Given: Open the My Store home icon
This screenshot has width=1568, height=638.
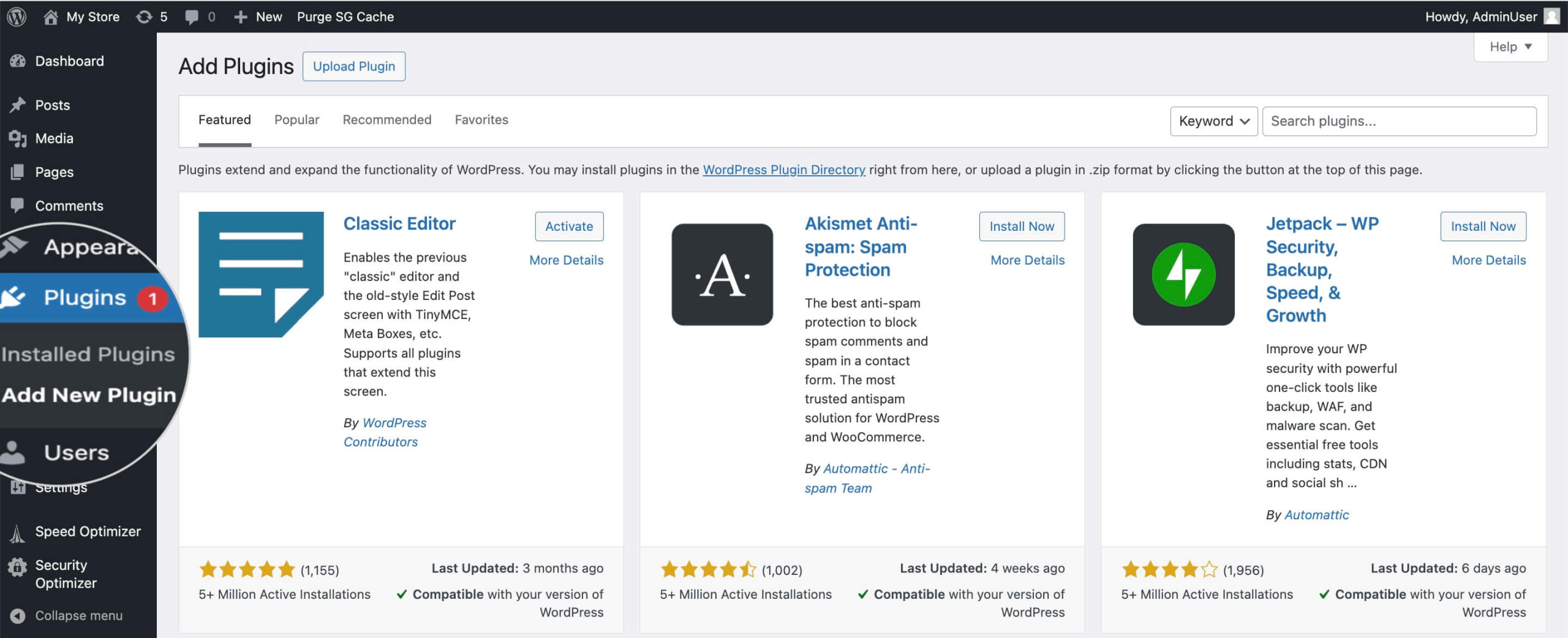Looking at the screenshot, I should [51, 17].
